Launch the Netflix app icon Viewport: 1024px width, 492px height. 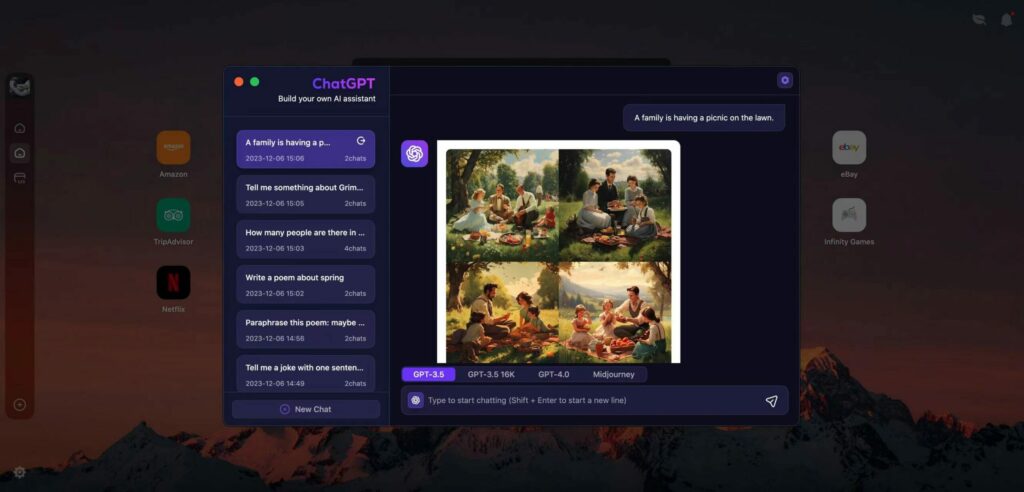(173, 282)
